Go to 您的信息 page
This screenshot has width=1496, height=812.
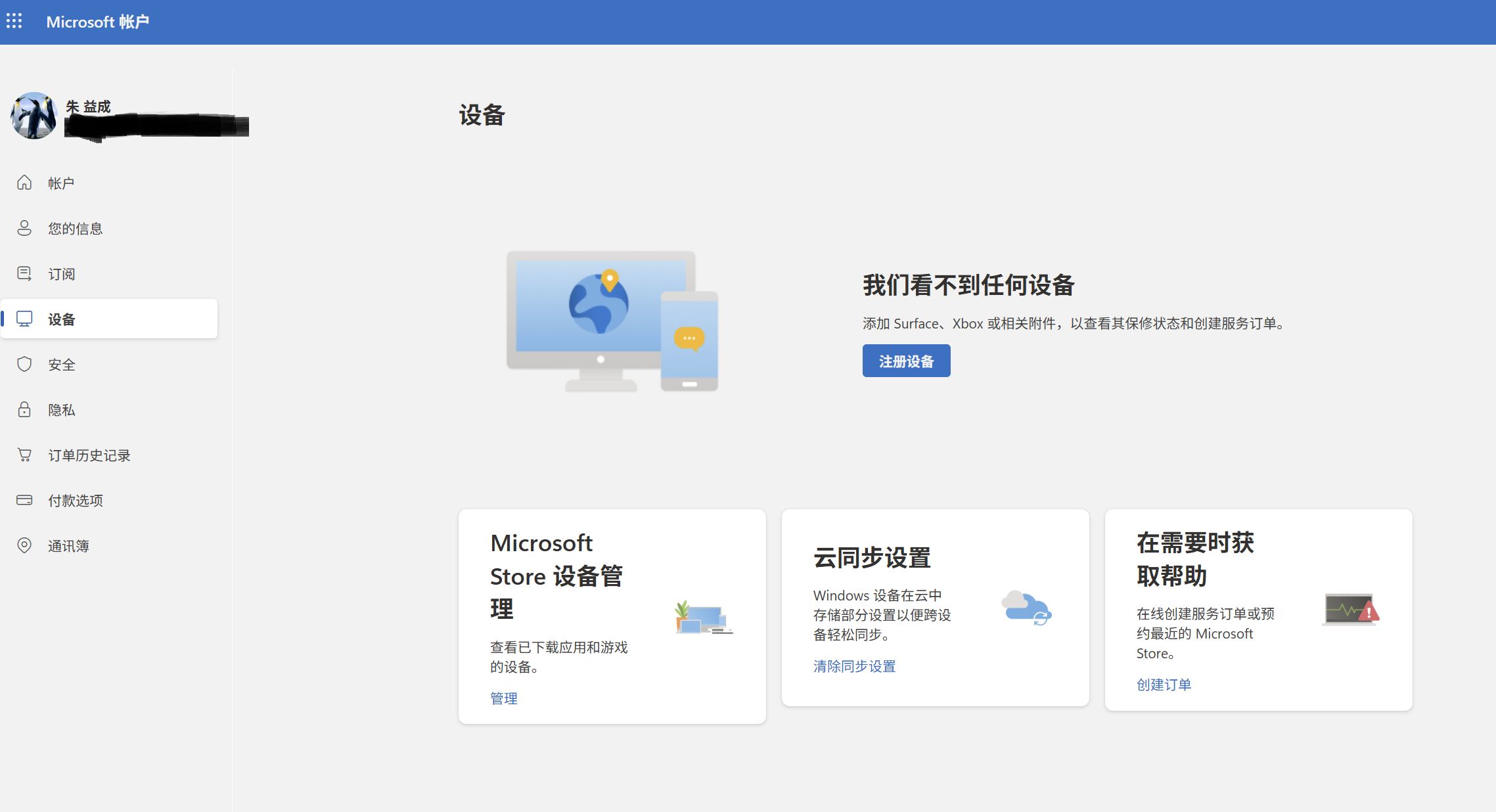tap(109, 228)
